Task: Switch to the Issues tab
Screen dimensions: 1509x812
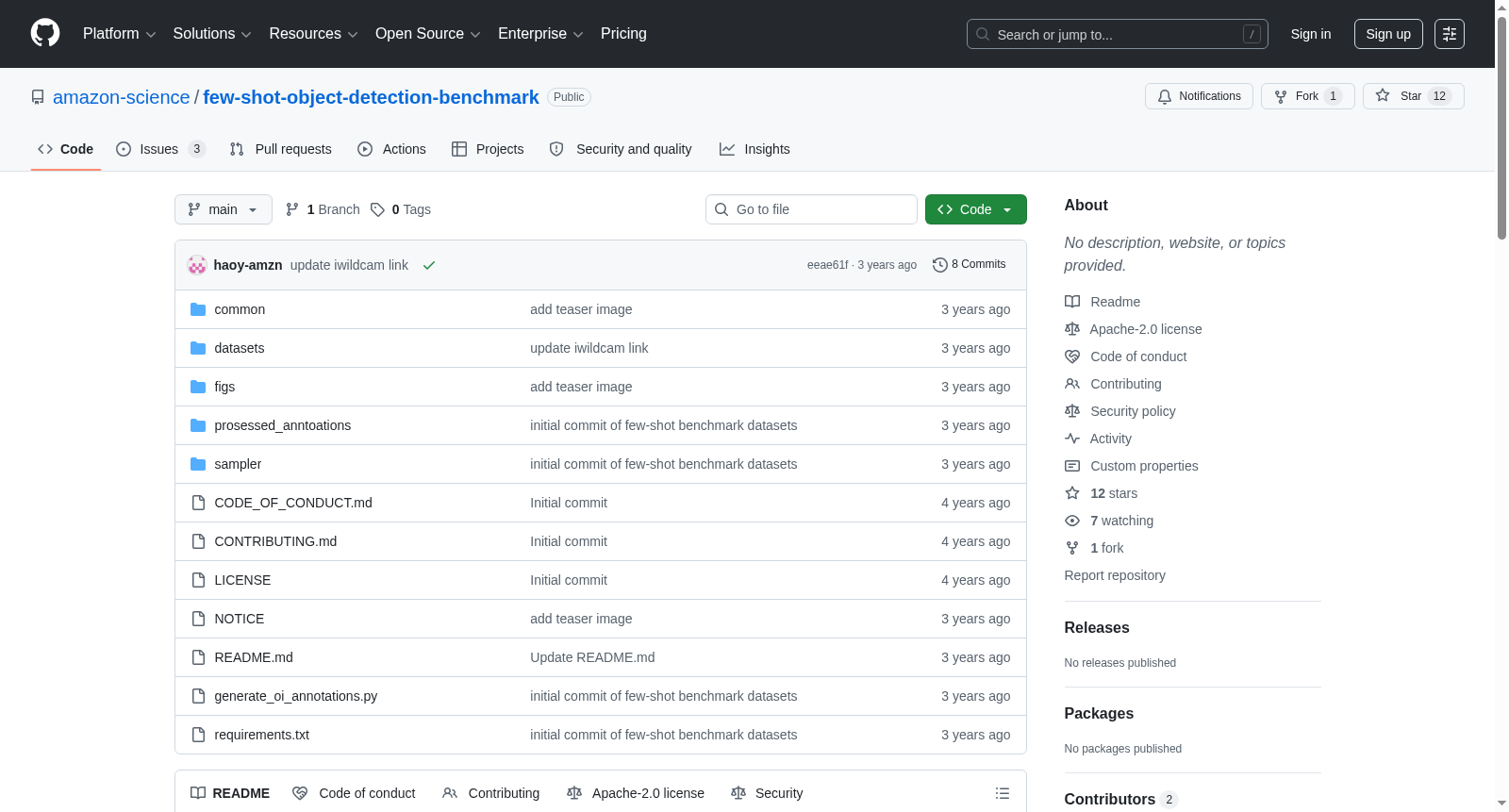Action: pos(160,149)
